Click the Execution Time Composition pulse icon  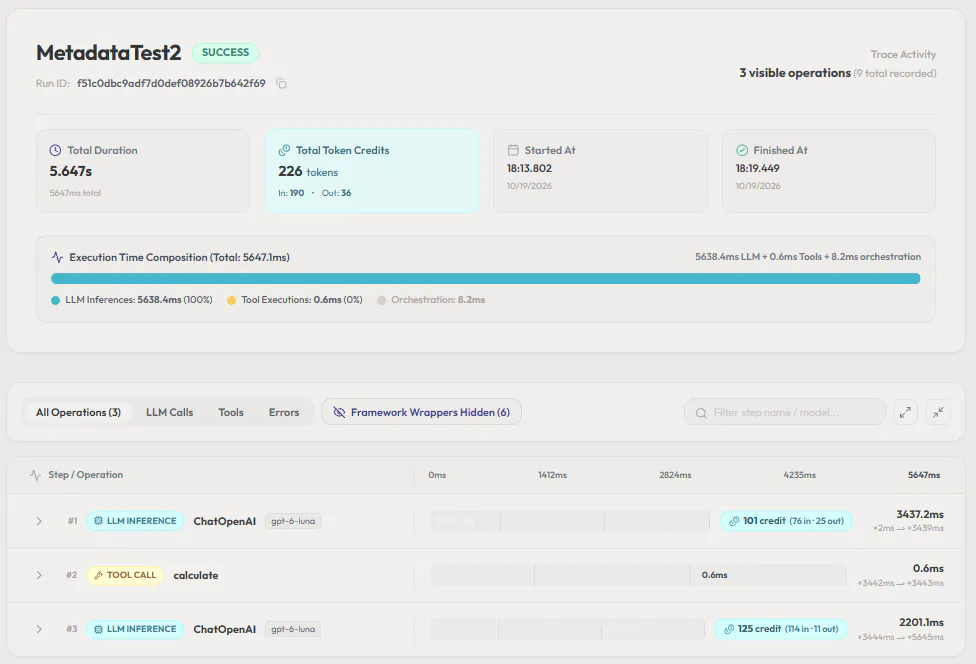(57, 257)
